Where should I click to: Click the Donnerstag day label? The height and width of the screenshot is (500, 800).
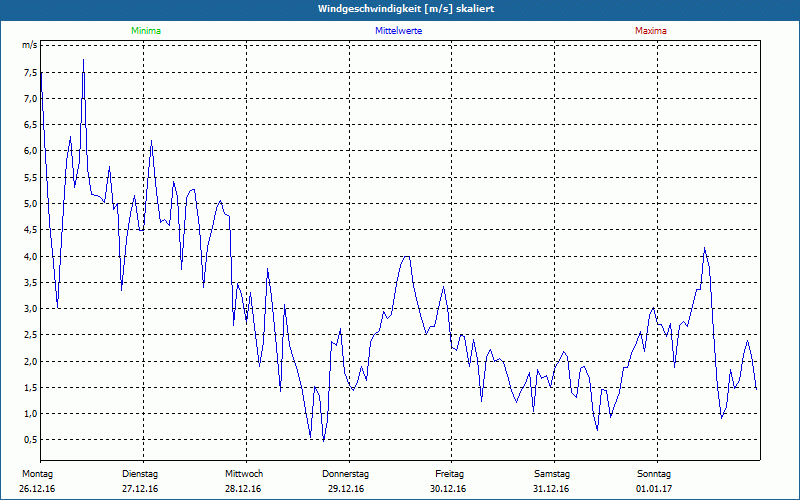tap(345, 474)
